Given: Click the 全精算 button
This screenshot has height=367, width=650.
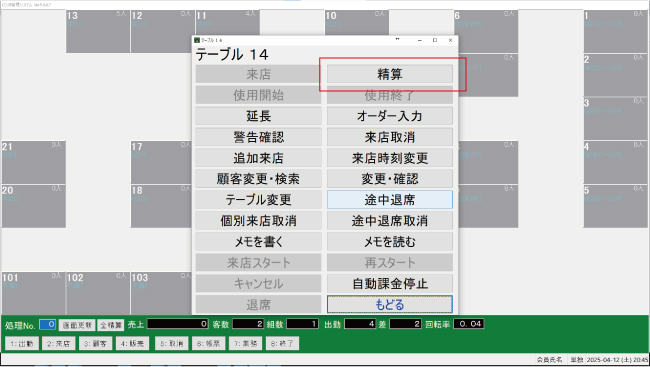Looking at the screenshot, I should click(x=111, y=325).
